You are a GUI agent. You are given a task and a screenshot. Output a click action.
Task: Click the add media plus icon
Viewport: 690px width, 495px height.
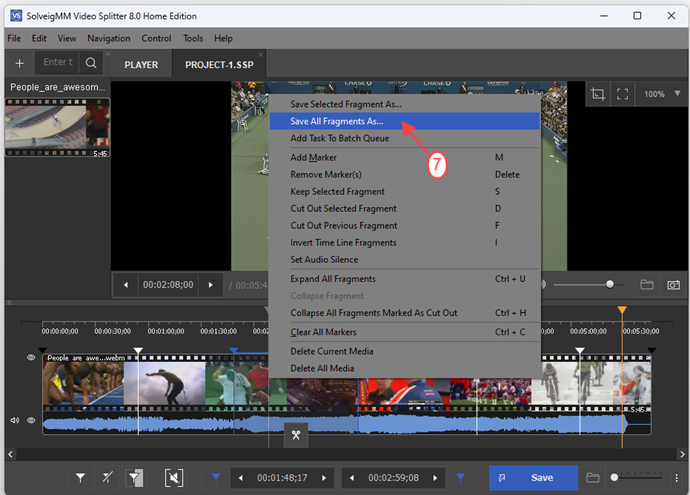19,63
